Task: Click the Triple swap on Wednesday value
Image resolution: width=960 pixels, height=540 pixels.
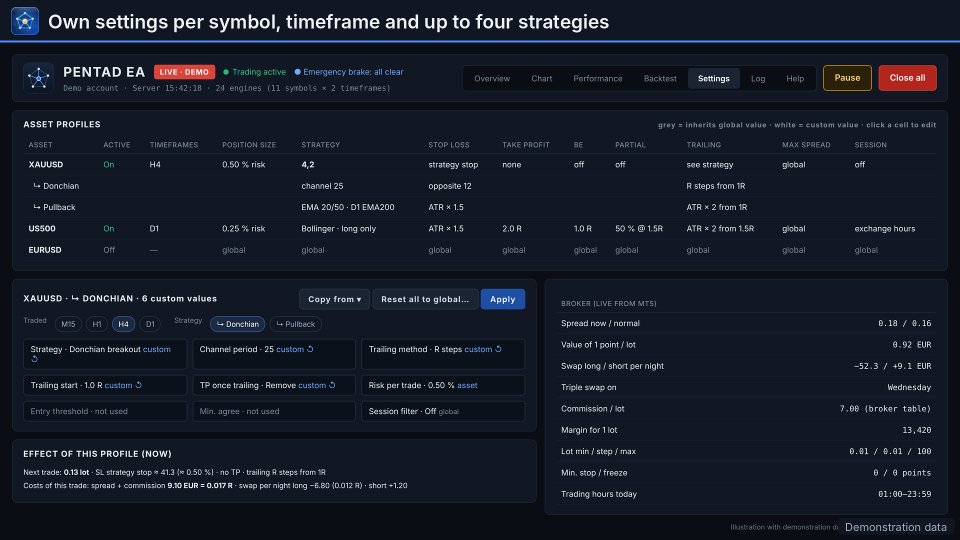Action: [909, 388]
